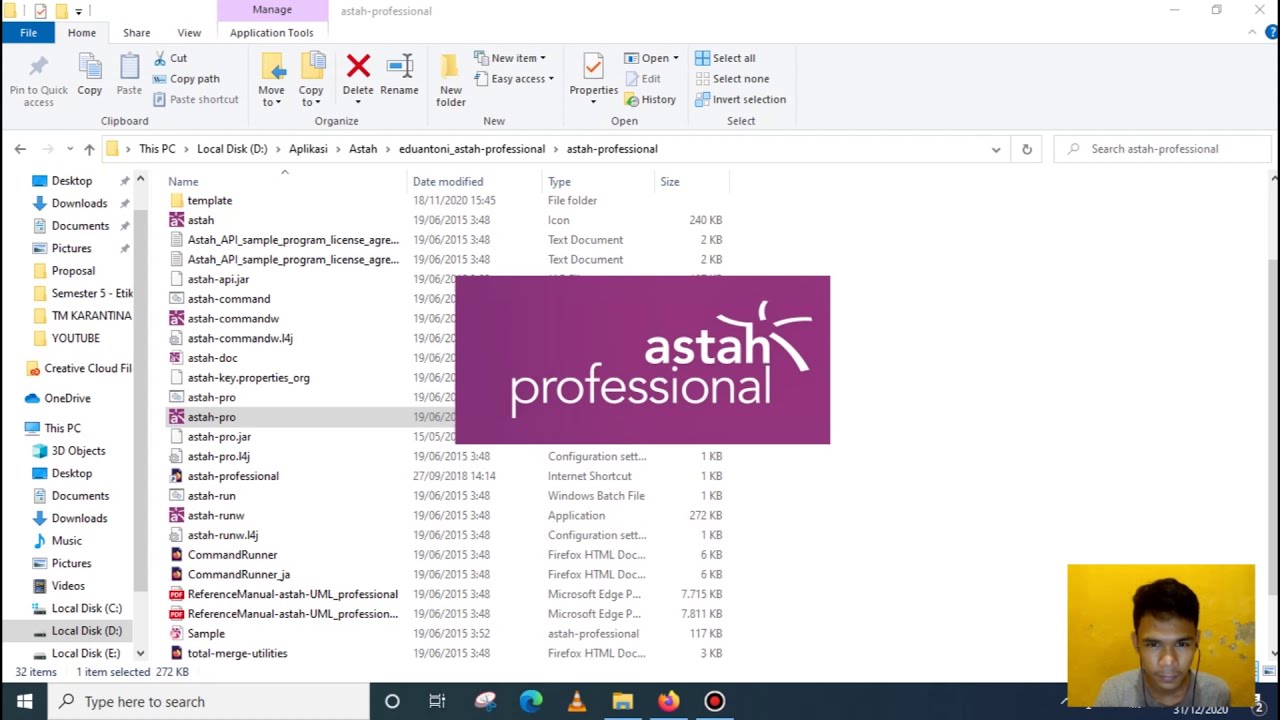Click Astah in the address breadcrumb
The image size is (1280, 720).
363,149
